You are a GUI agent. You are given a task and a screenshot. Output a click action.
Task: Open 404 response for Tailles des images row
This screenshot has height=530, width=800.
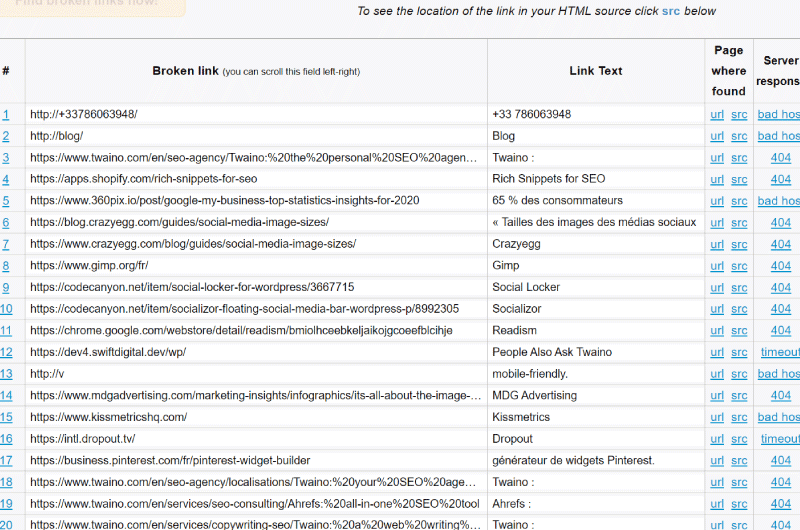pos(781,223)
